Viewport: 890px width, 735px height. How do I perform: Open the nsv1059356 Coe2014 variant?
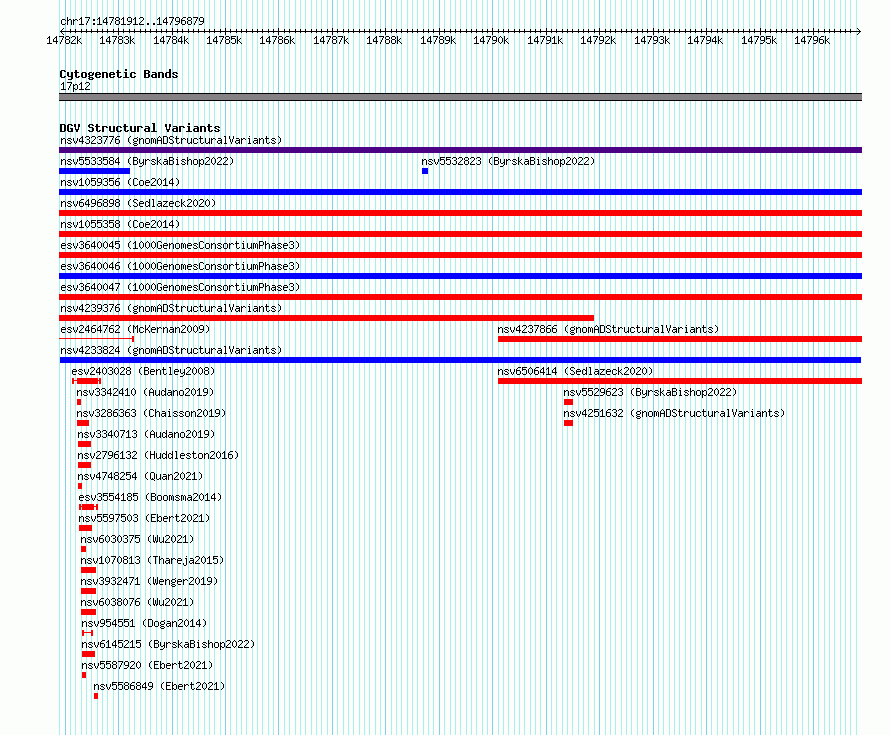pyautogui.click(x=120, y=182)
